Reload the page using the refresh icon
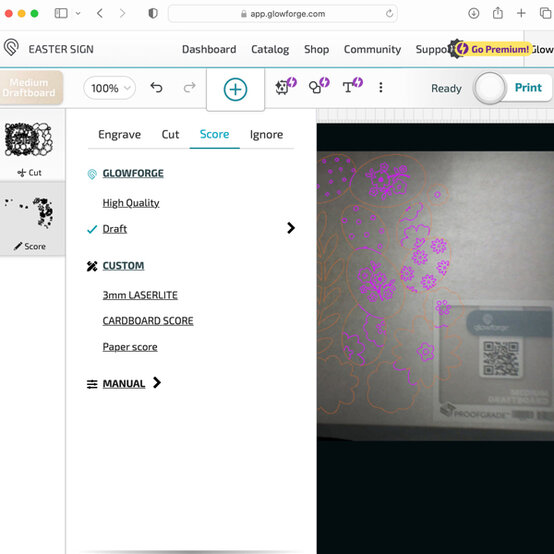This screenshot has width=554, height=554. (389, 13)
